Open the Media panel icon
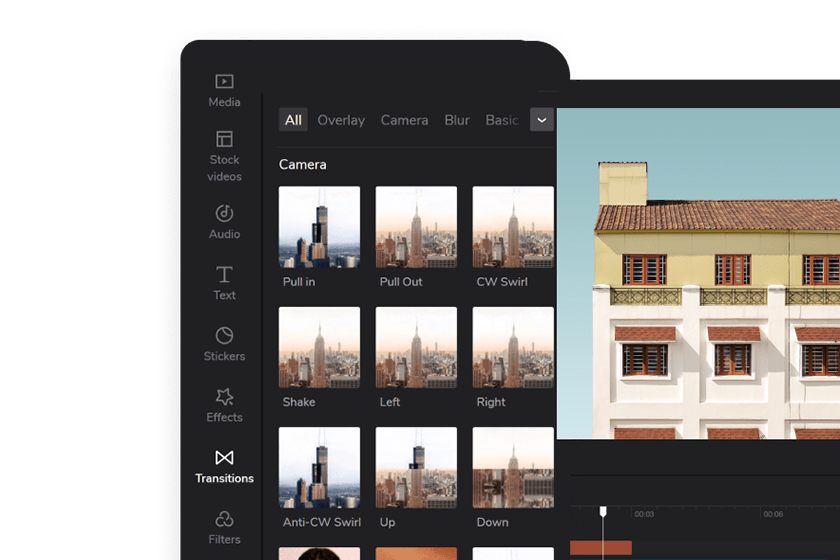The height and width of the screenshot is (560, 840). pyautogui.click(x=224, y=82)
